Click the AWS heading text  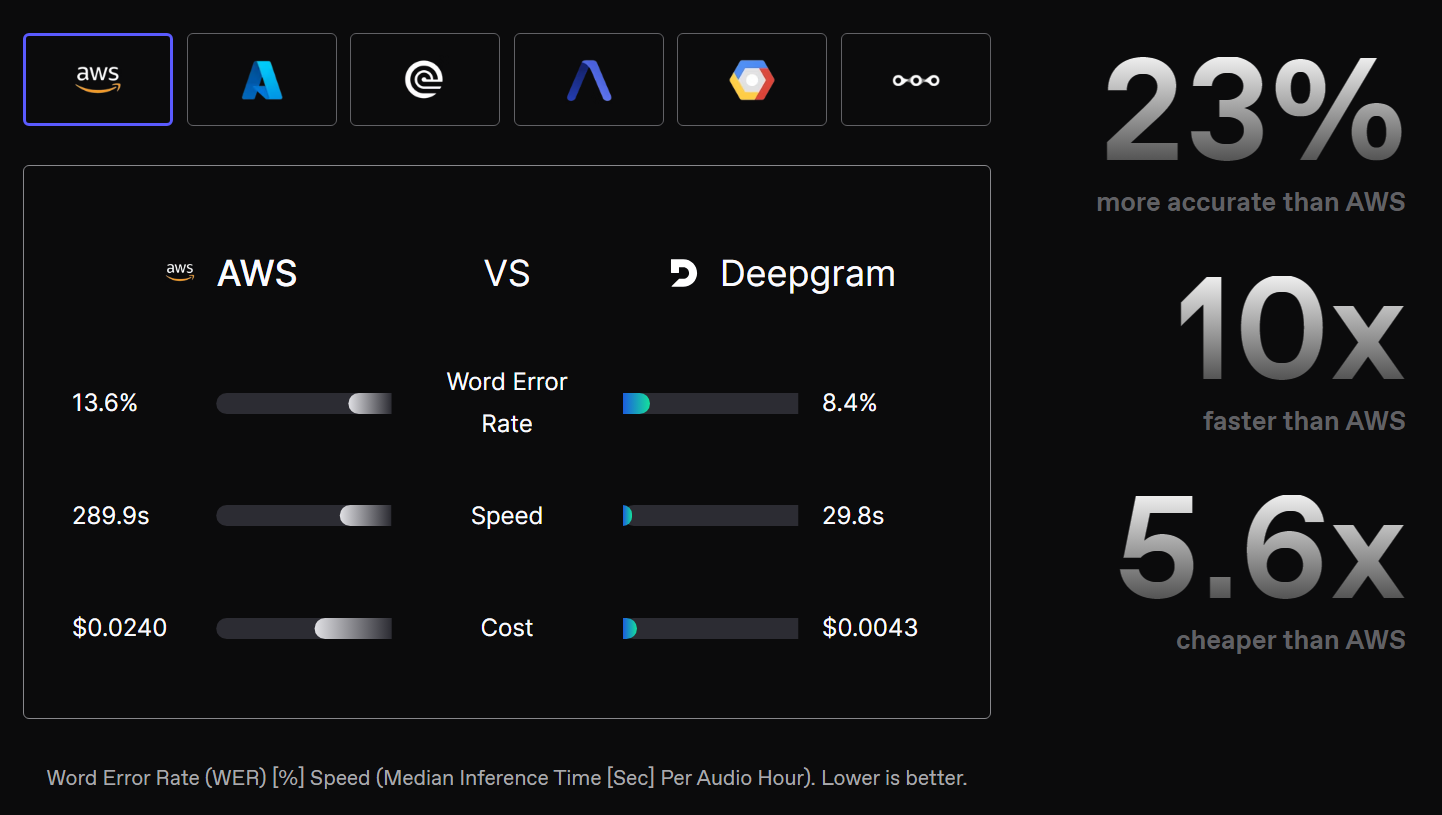(257, 273)
